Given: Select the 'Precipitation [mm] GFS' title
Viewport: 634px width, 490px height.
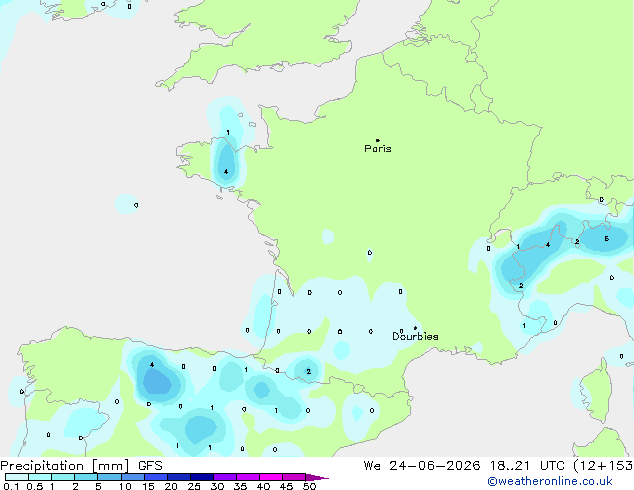Looking at the screenshot, I should tap(81, 466).
